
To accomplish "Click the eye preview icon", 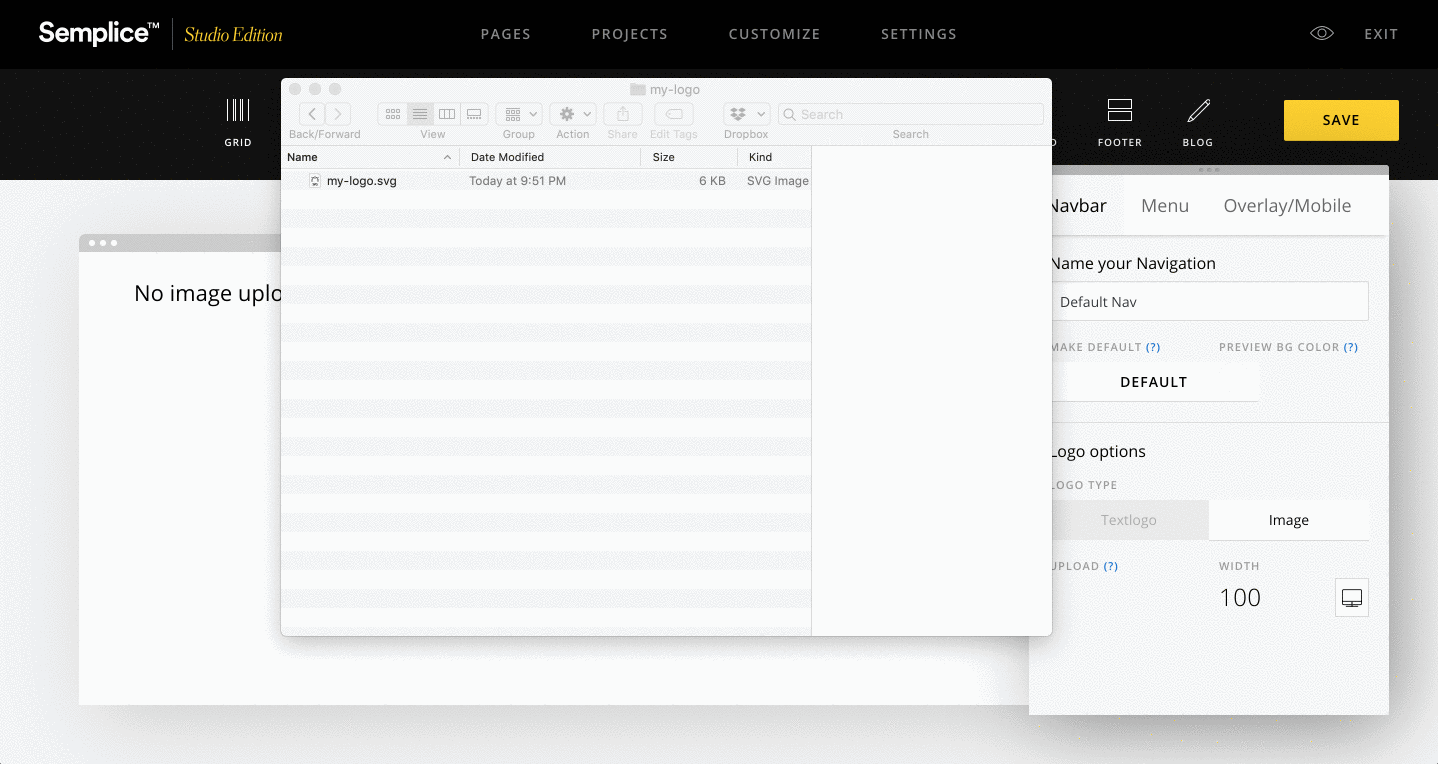I will point(1322,34).
